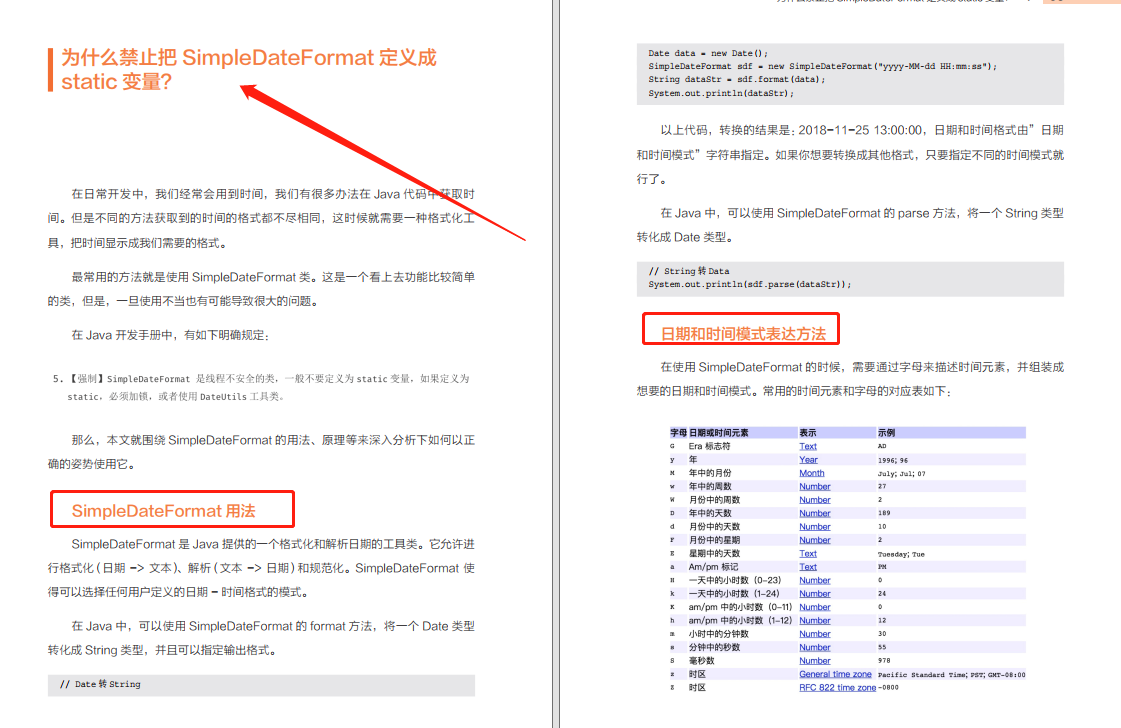Click the 字母 table header cell
Image resolution: width=1121 pixels, height=728 pixels.
click(677, 431)
